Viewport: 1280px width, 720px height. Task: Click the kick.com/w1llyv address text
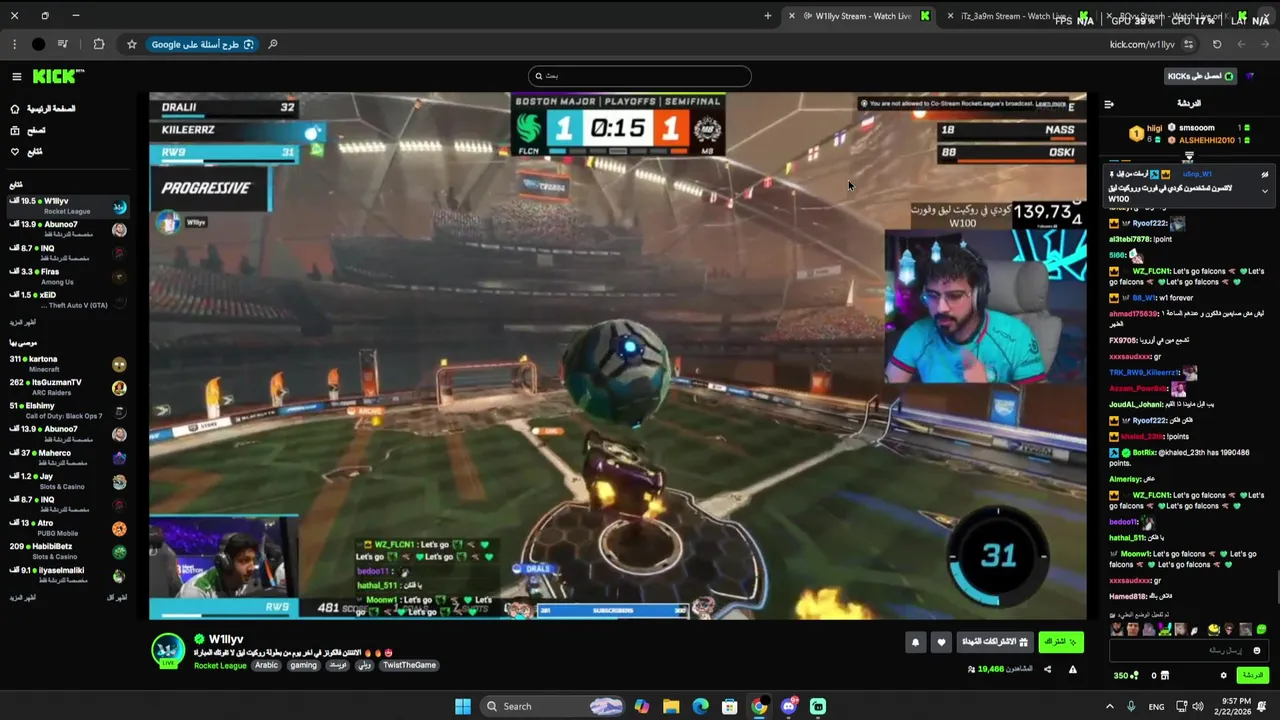pos(1142,44)
